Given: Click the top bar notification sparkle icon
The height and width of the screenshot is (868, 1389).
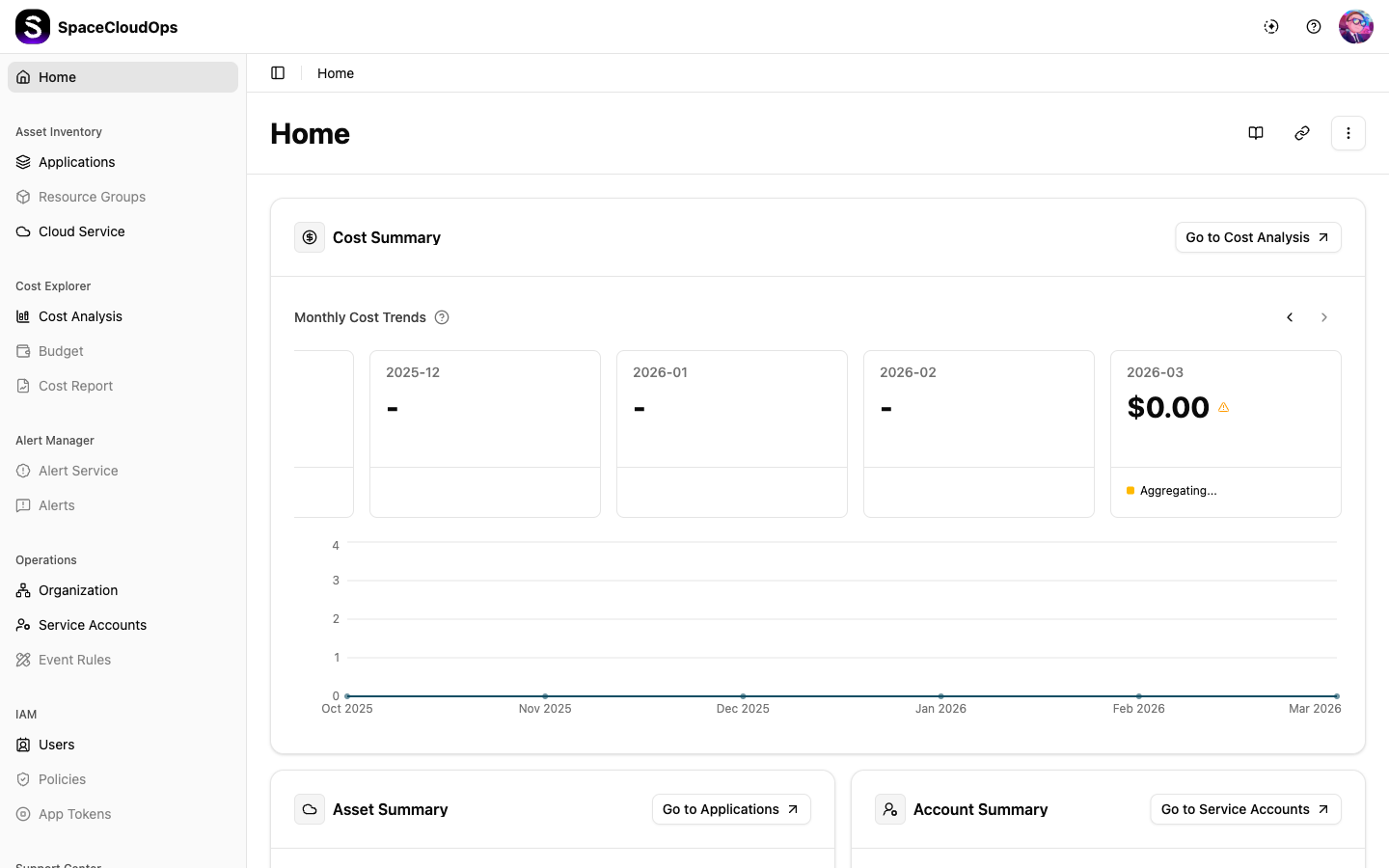Looking at the screenshot, I should tap(1271, 27).
